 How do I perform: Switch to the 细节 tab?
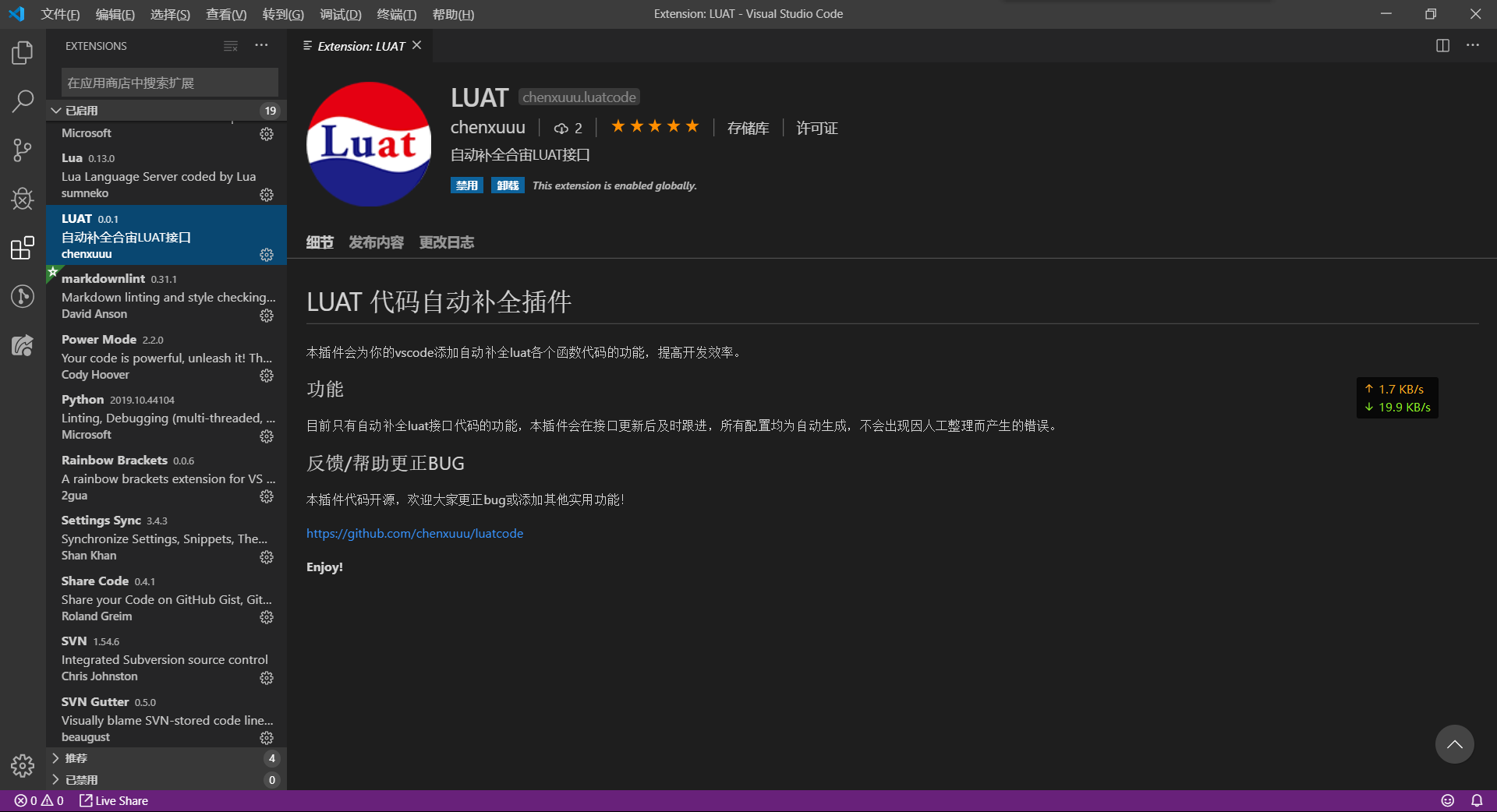[x=320, y=242]
